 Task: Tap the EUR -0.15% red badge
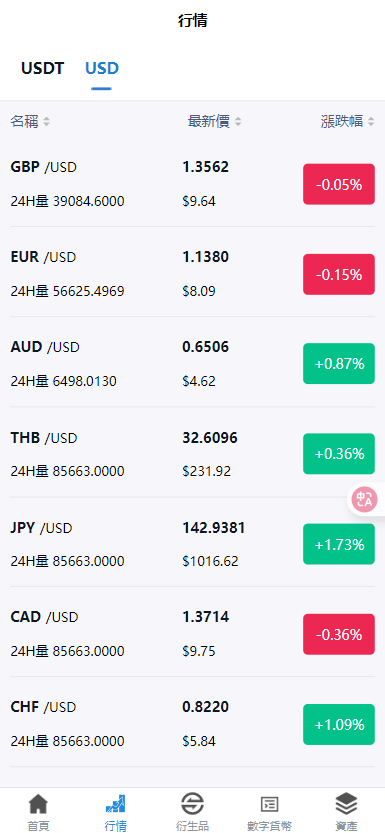[339, 274]
